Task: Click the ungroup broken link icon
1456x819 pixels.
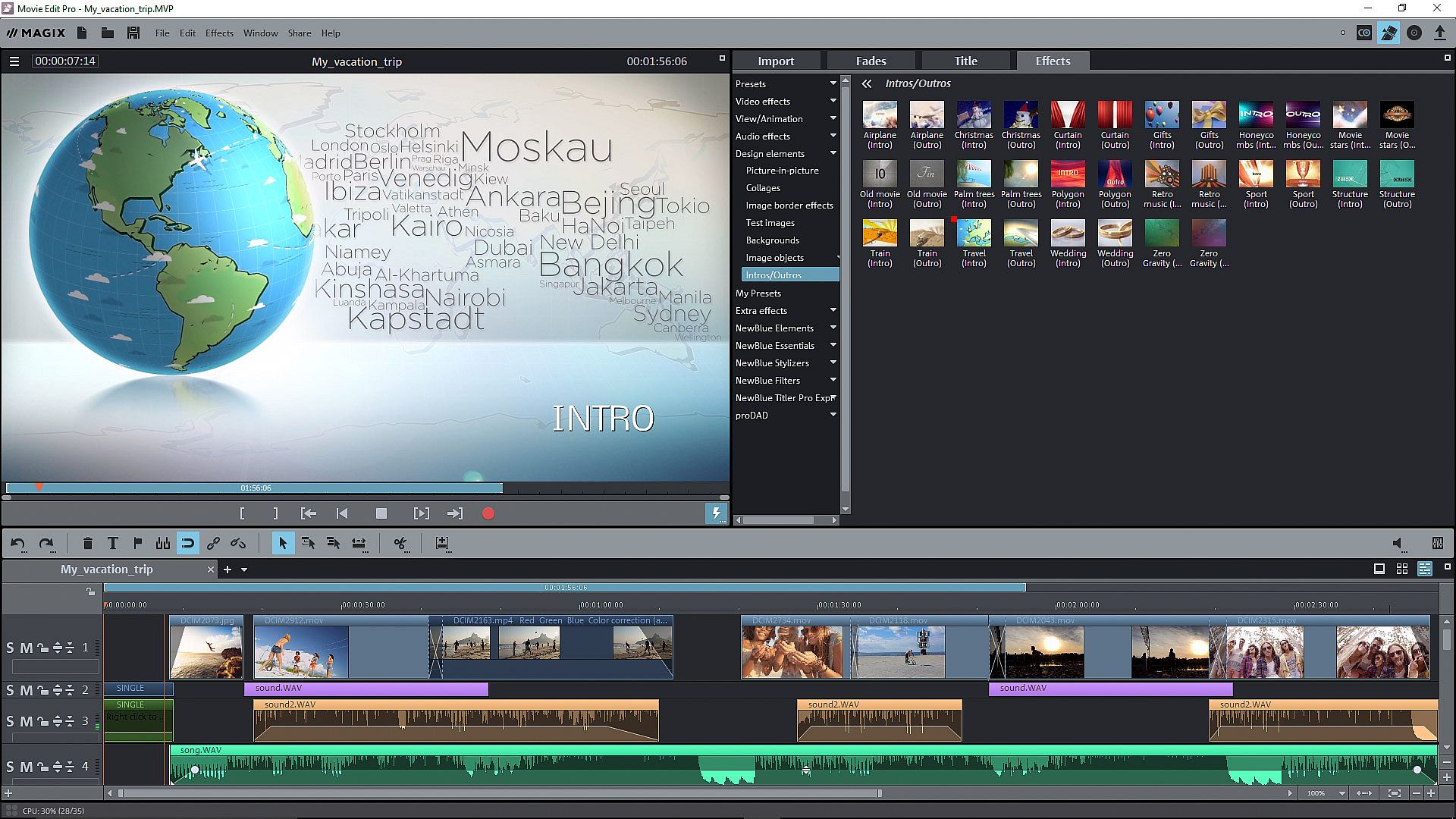Action: pyautogui.click(x=238, y=543)
